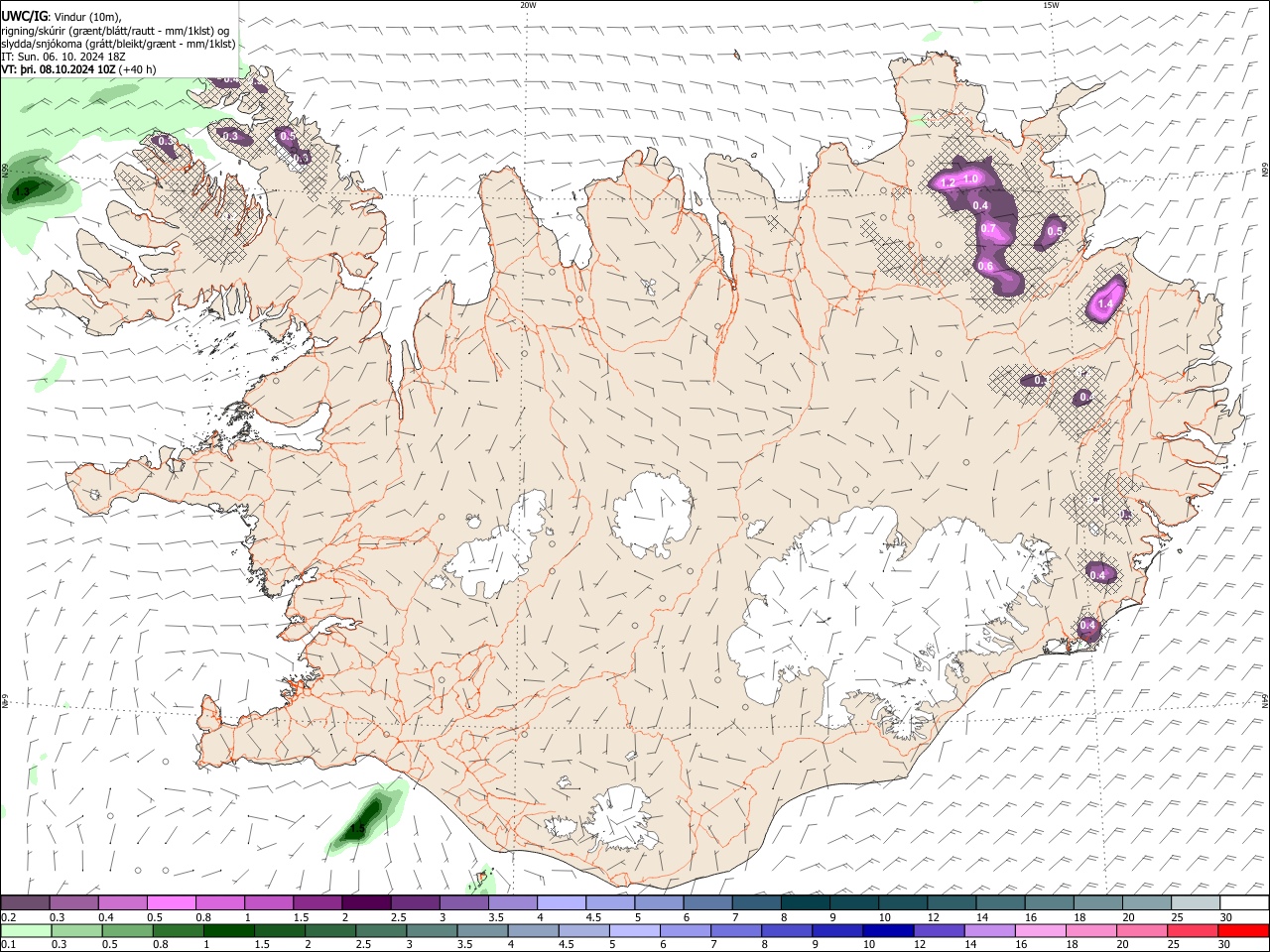Viewport: 1270px width, 952px height.
Task: Click the '0.1' label in rain legend
Action: pyautogui.click(x=8, y=944)
